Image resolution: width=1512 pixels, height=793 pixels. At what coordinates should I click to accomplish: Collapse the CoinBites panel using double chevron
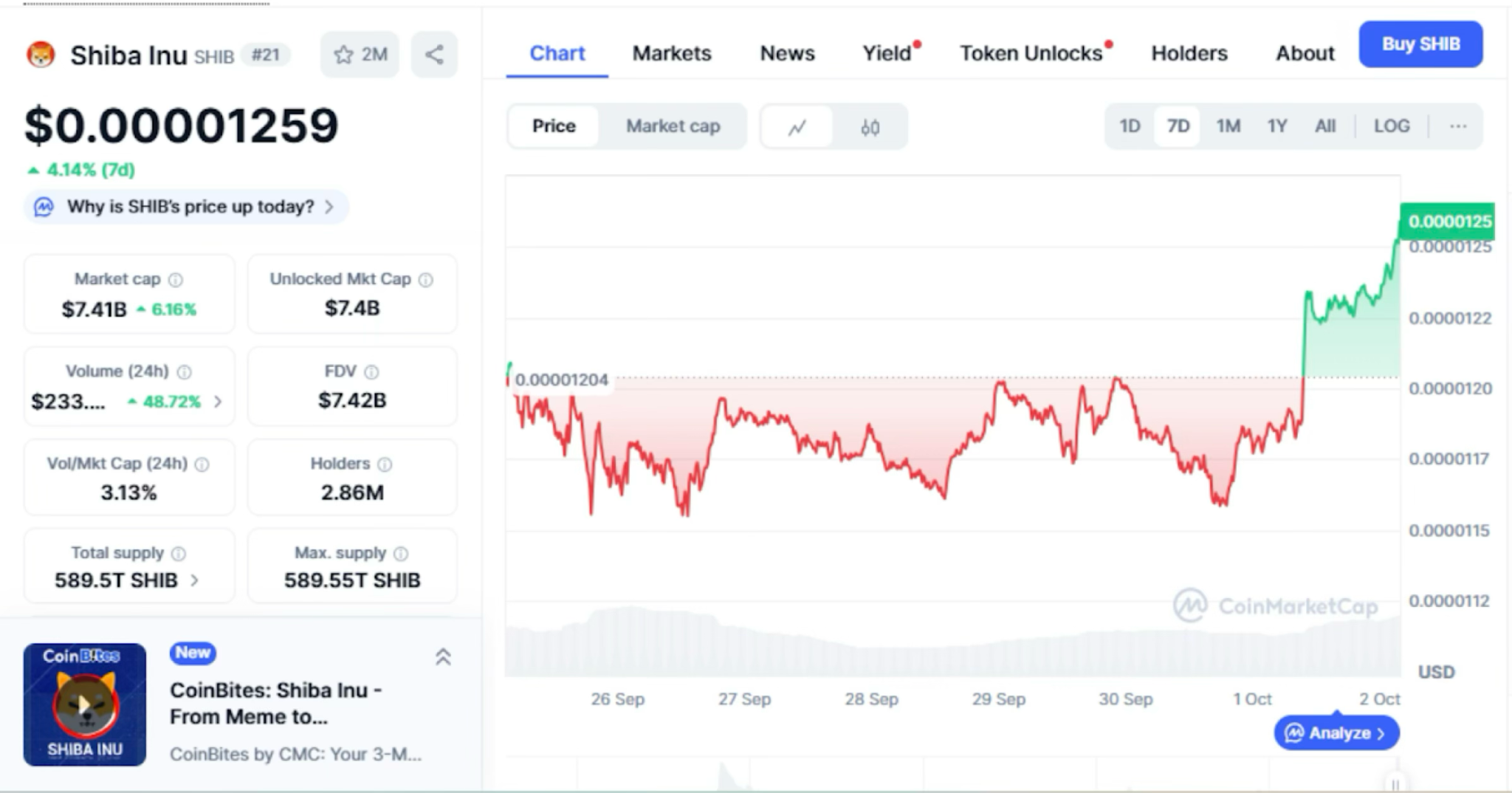(443, 656)
